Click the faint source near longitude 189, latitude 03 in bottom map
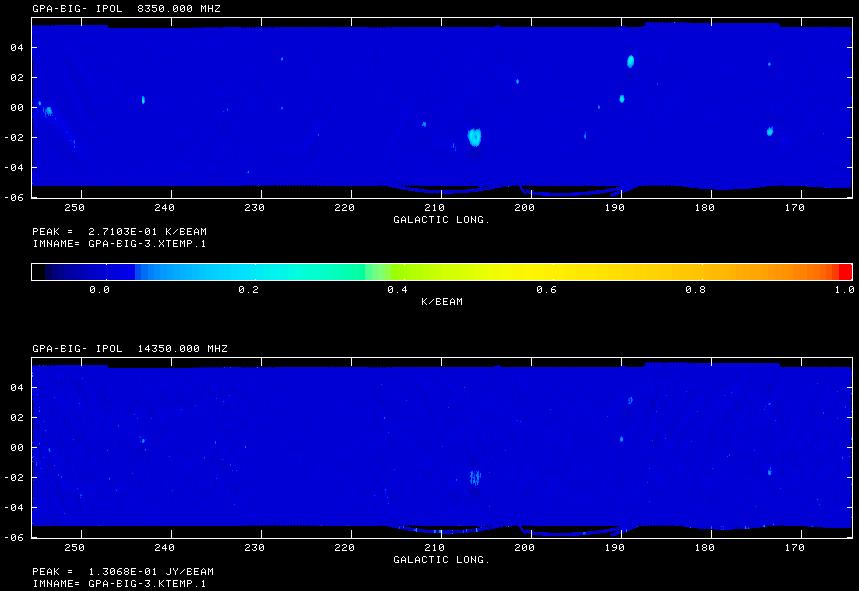The image size is (859, 591). 630,400
